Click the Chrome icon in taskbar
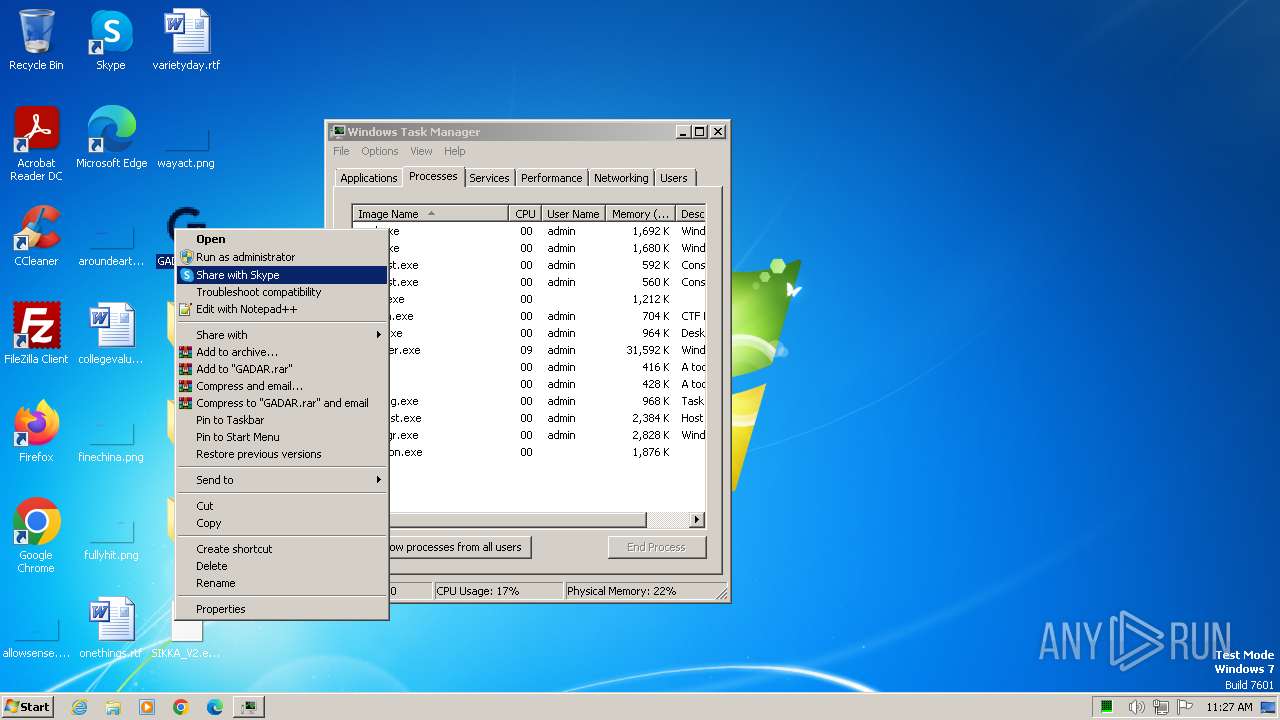 click(x=181, y=707)
